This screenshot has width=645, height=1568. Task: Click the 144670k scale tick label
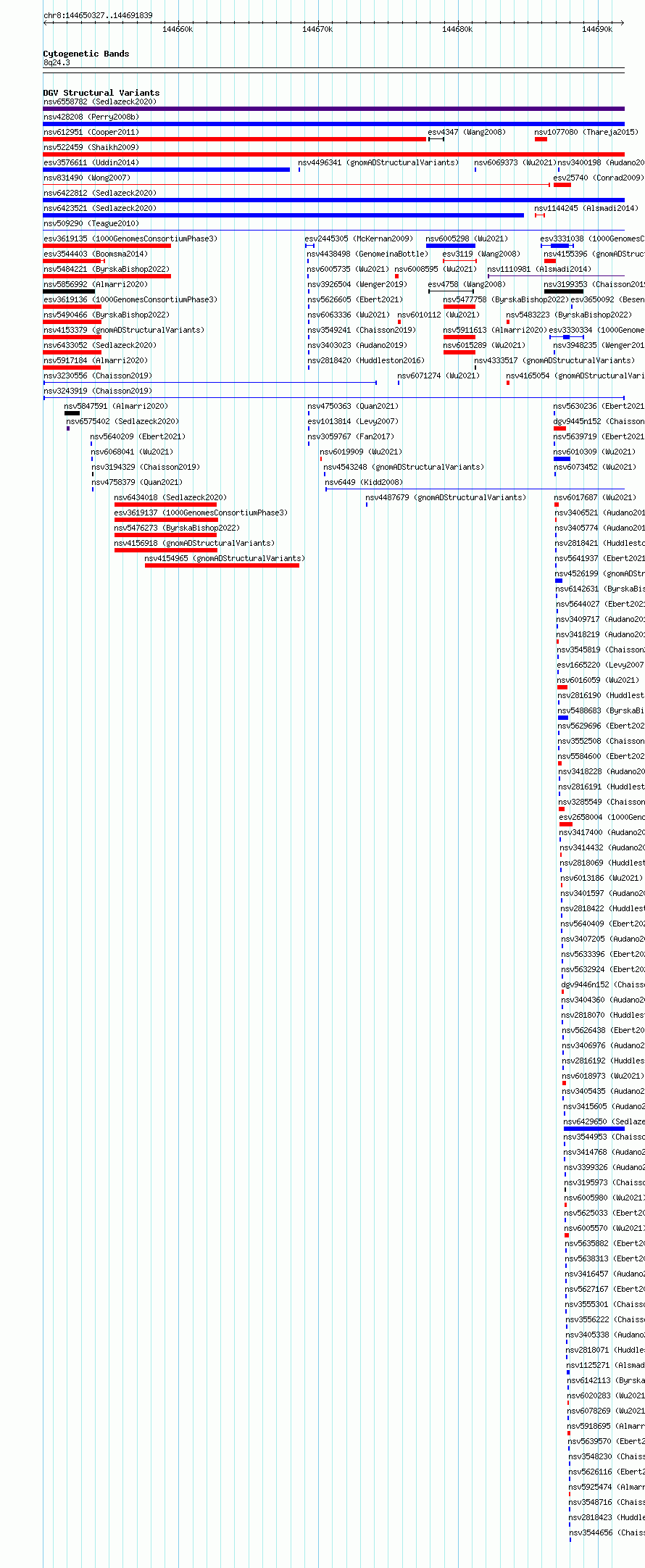(x=317, y=29)
